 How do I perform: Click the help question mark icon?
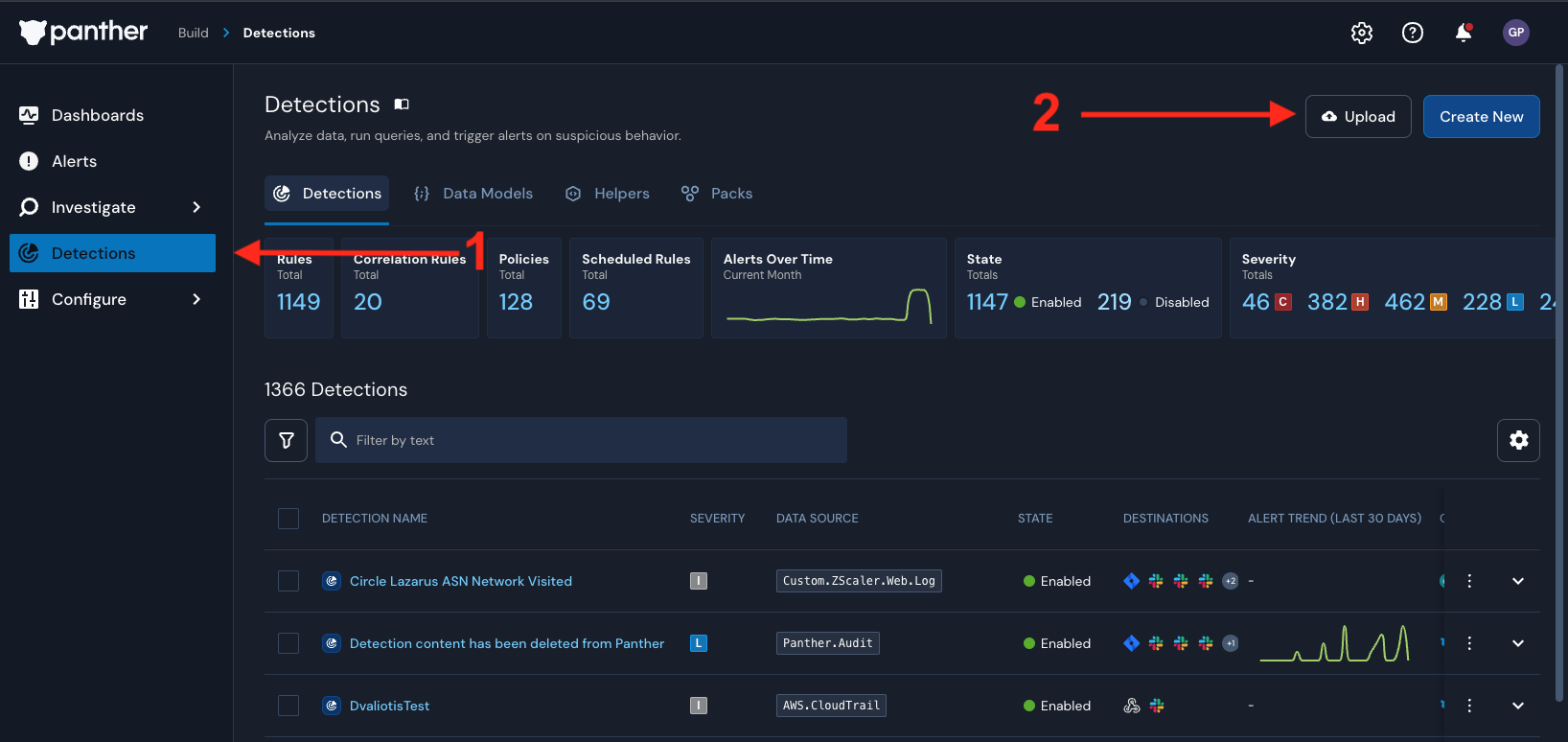coord(1412,33)
